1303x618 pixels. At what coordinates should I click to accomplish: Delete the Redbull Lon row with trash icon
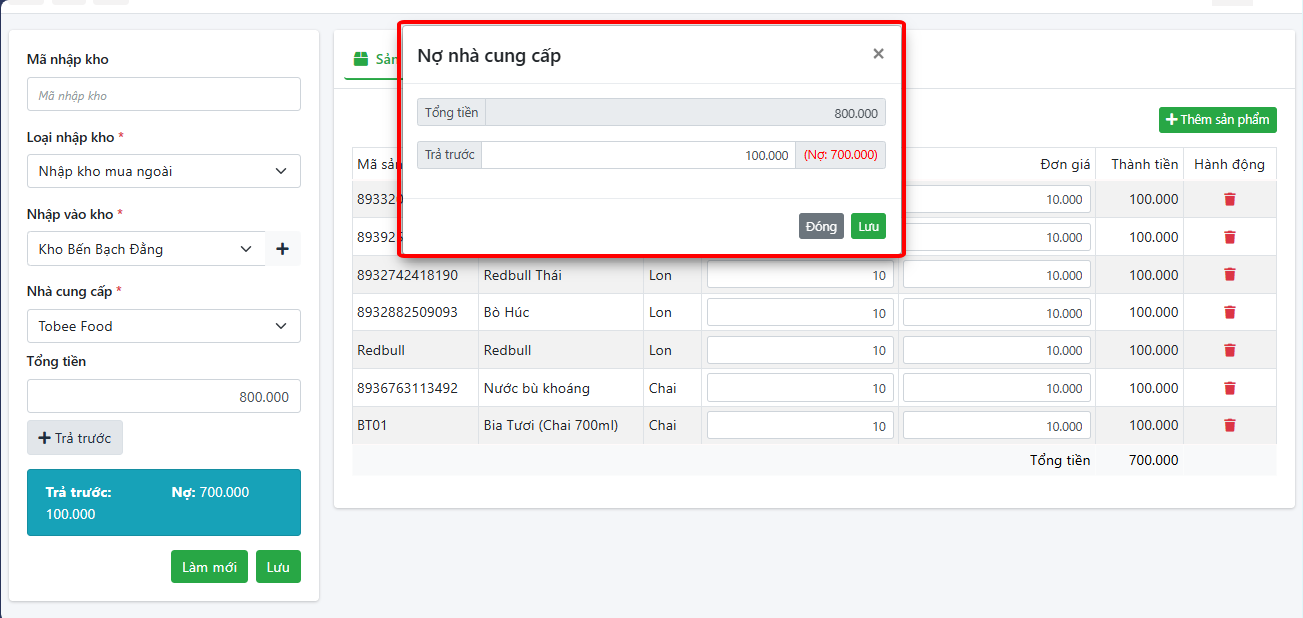click(1229, 350)
